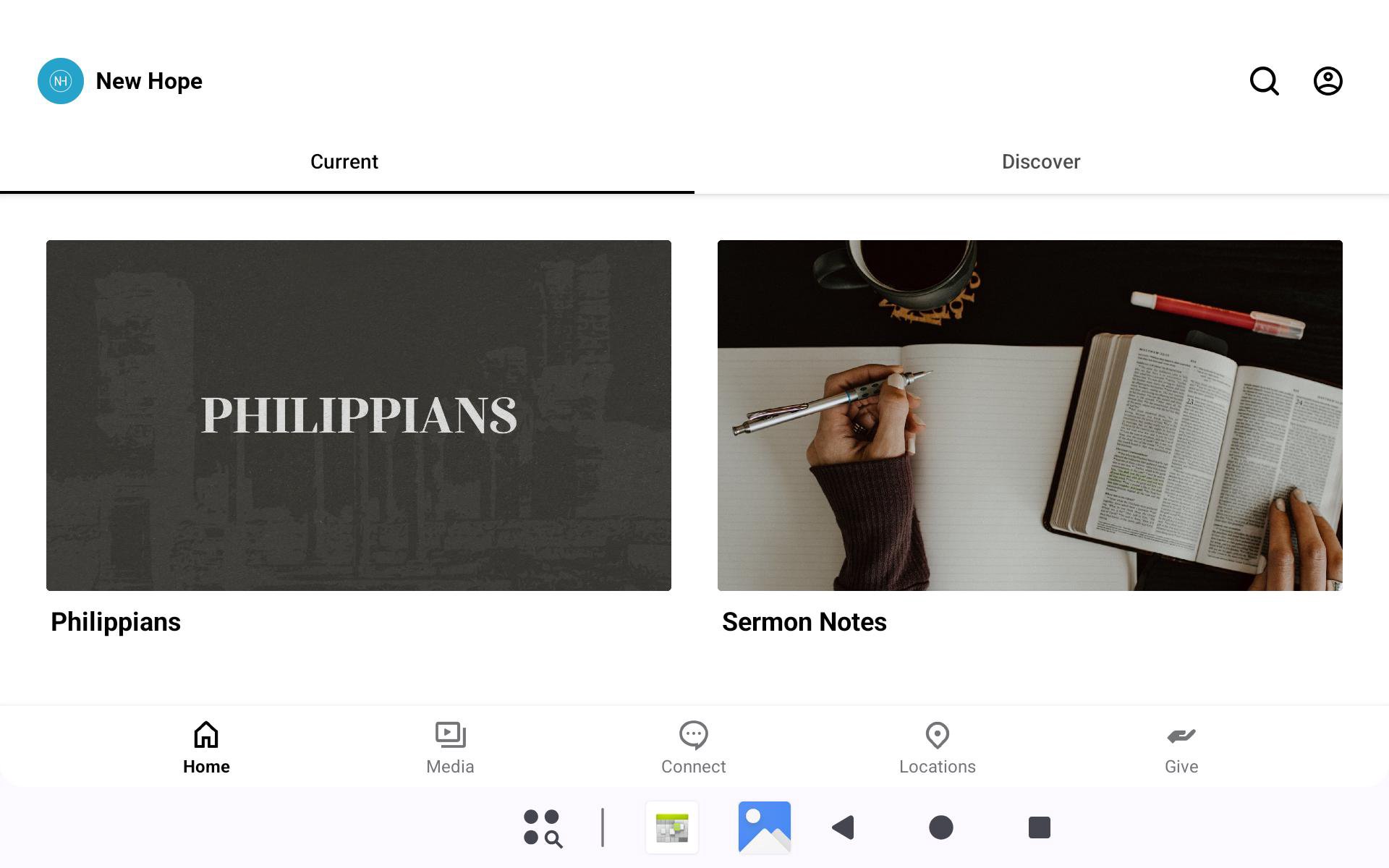Tap the Give hand icon

(1181, 736)
